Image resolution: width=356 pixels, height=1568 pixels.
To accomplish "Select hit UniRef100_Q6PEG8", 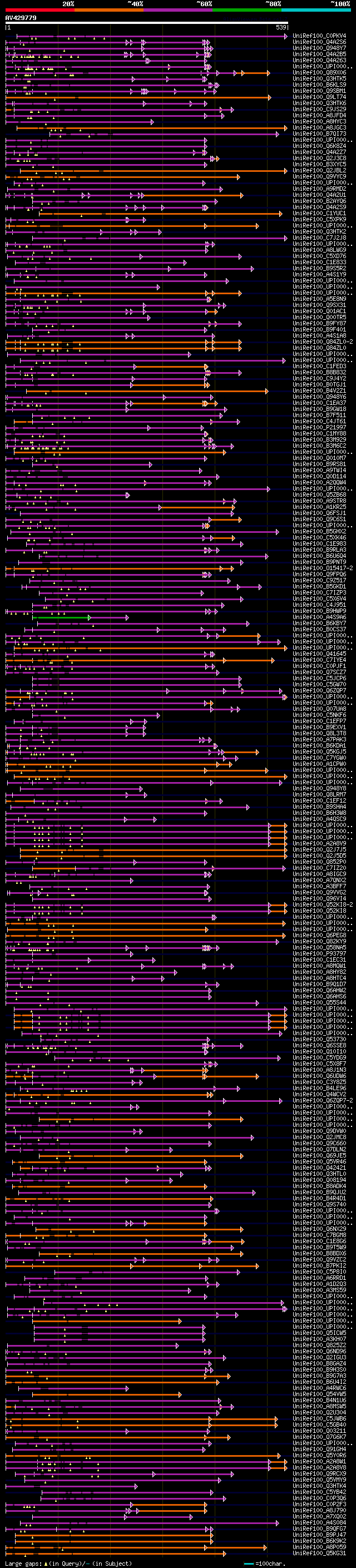I will click(x=319, y=936).
